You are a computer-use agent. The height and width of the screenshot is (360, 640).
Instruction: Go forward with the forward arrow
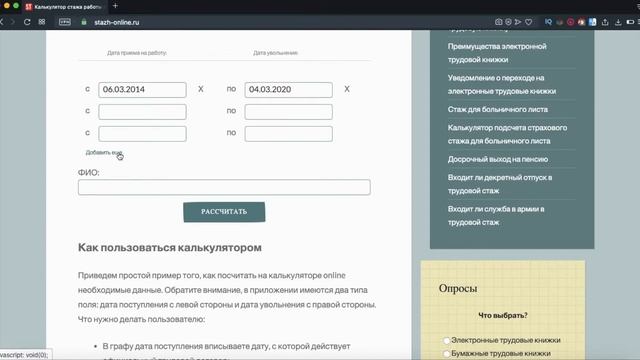12,22
